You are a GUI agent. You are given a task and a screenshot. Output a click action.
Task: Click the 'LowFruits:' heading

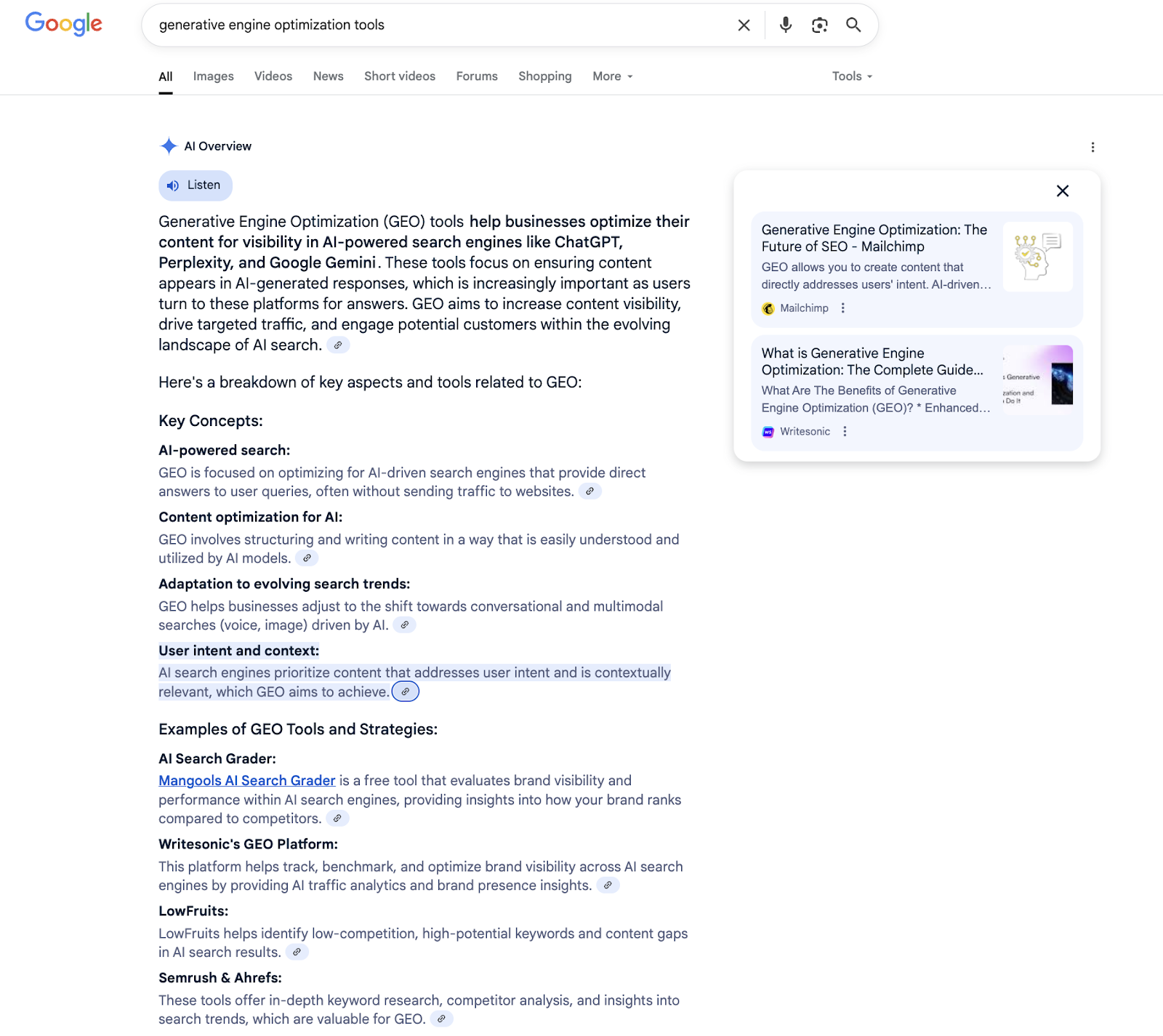coord(193,912)
